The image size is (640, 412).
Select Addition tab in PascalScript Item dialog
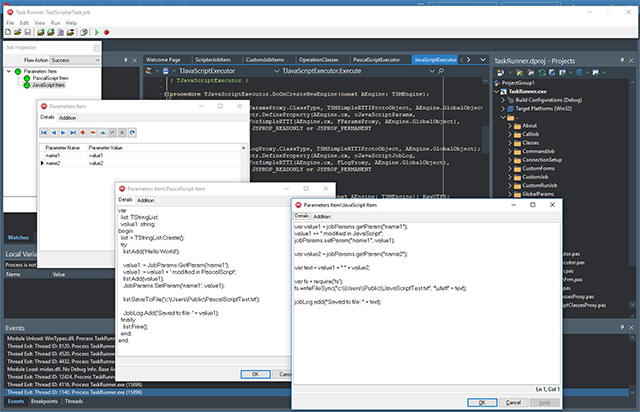pyautogui.click(x=145, y=200)
